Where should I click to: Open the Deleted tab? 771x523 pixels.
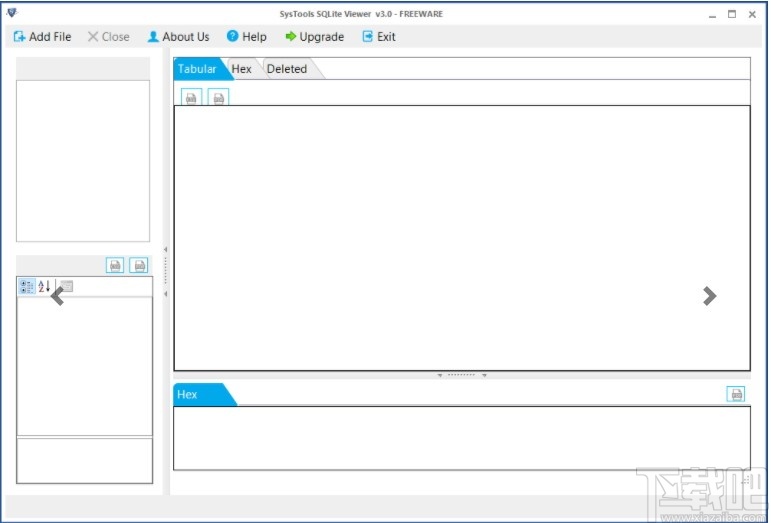click(x=287, y=69)
